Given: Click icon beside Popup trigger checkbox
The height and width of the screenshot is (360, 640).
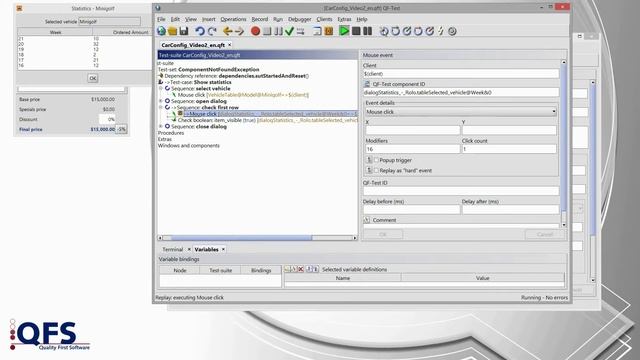Looking at the screenshot, I should (369, 160).
